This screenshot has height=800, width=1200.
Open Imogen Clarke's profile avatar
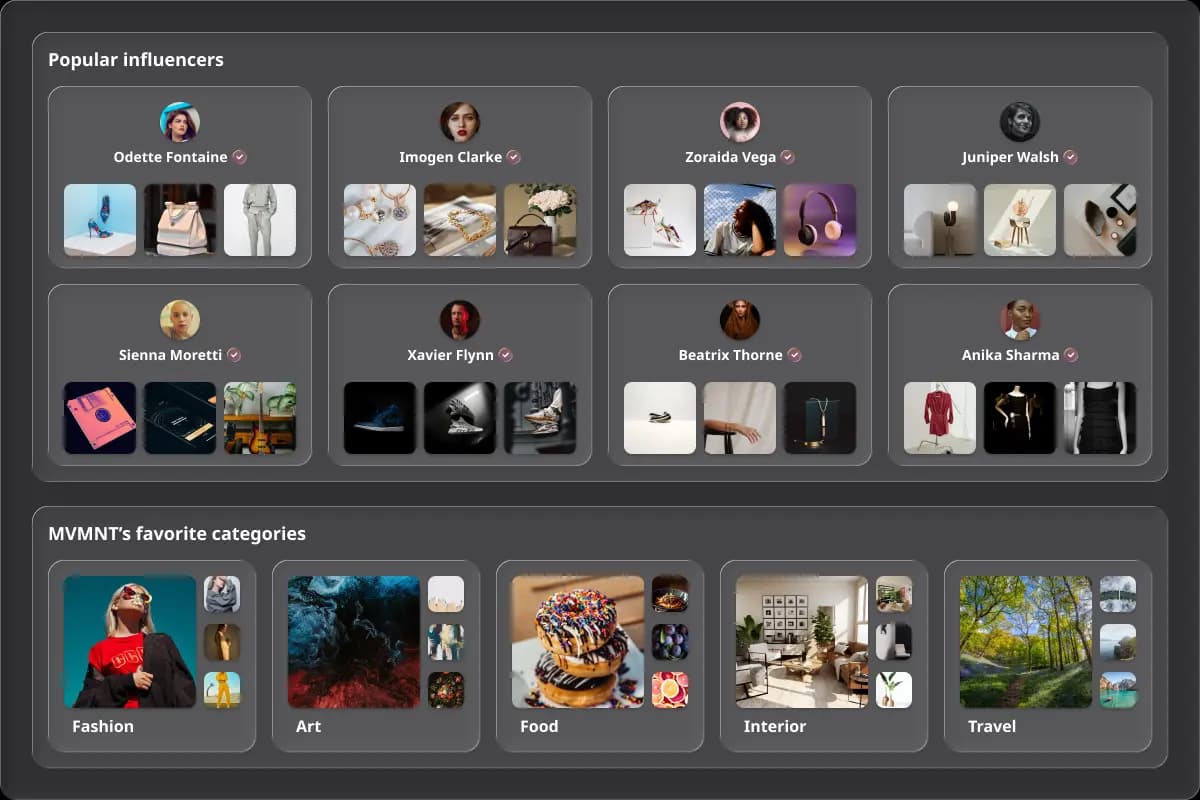pos(460,122)
